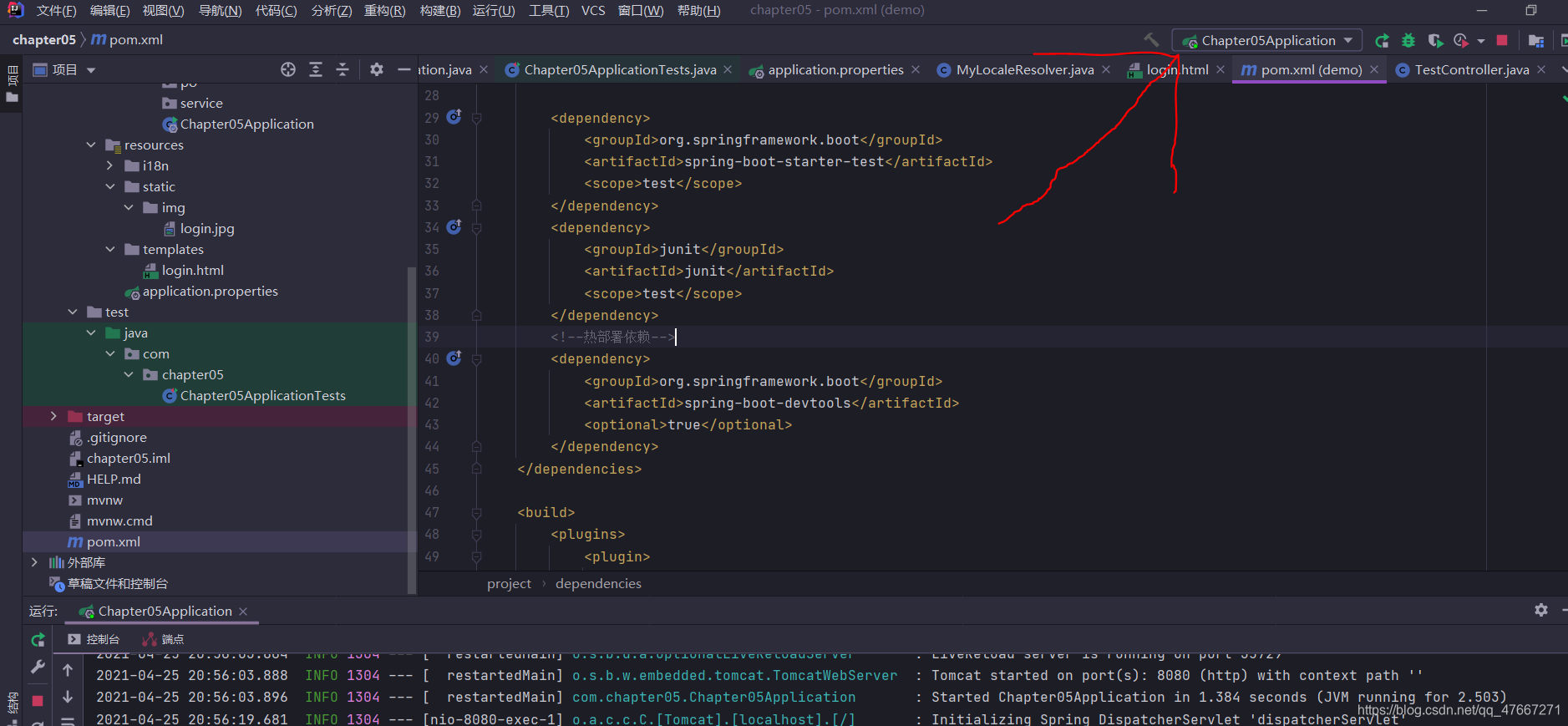The height and width of the screenshot is (726, 1568).
Task: Select pom.xml in the project tree
Action: click(114, 541)
